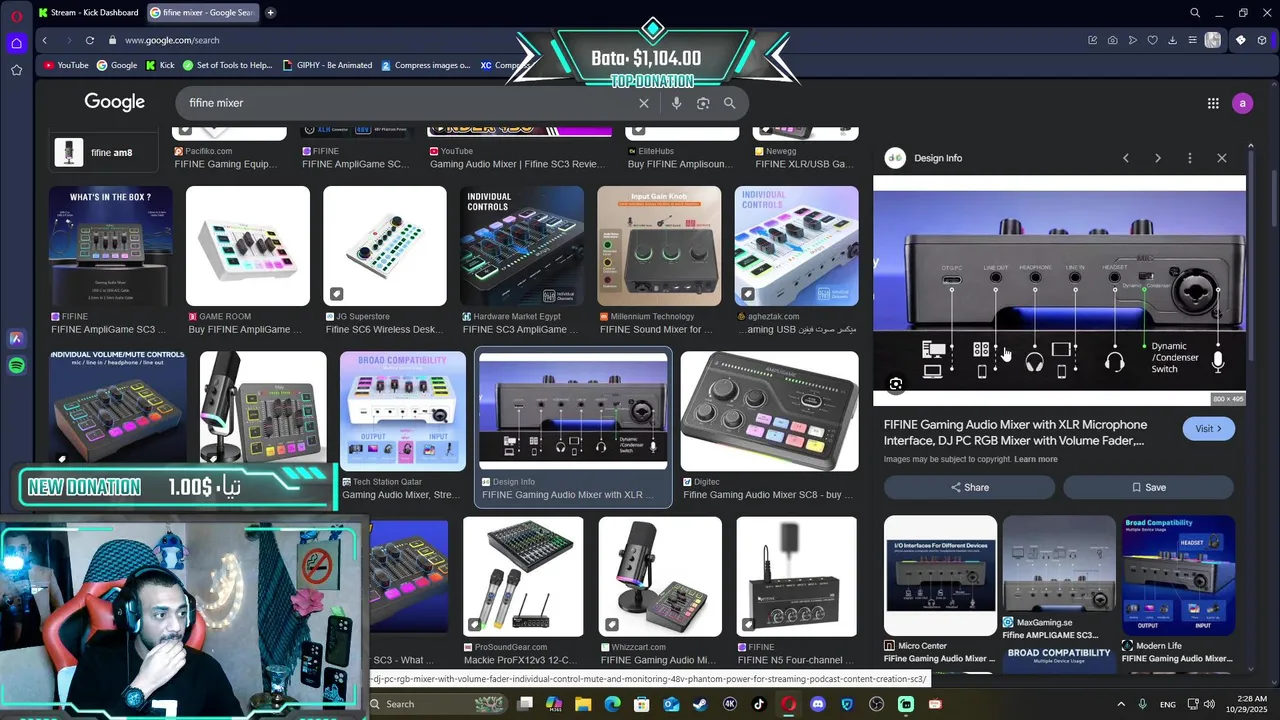The height and width of the screenshot is (720, 1280).
Task: Open the Compress images bookmark
Action: [426, 65]
